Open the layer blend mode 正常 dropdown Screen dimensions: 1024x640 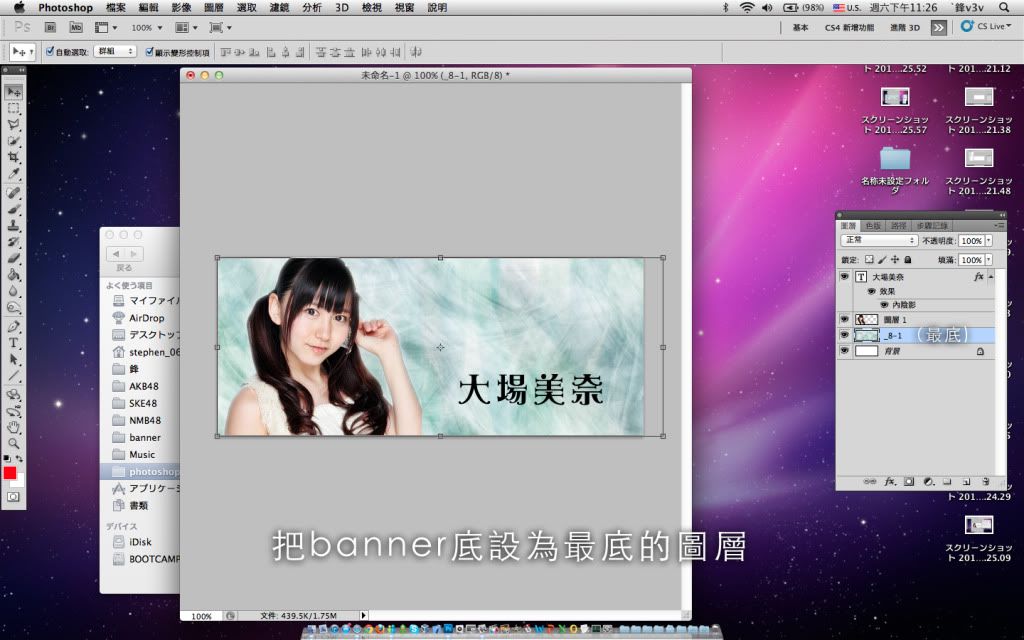[x=879, y=241]
